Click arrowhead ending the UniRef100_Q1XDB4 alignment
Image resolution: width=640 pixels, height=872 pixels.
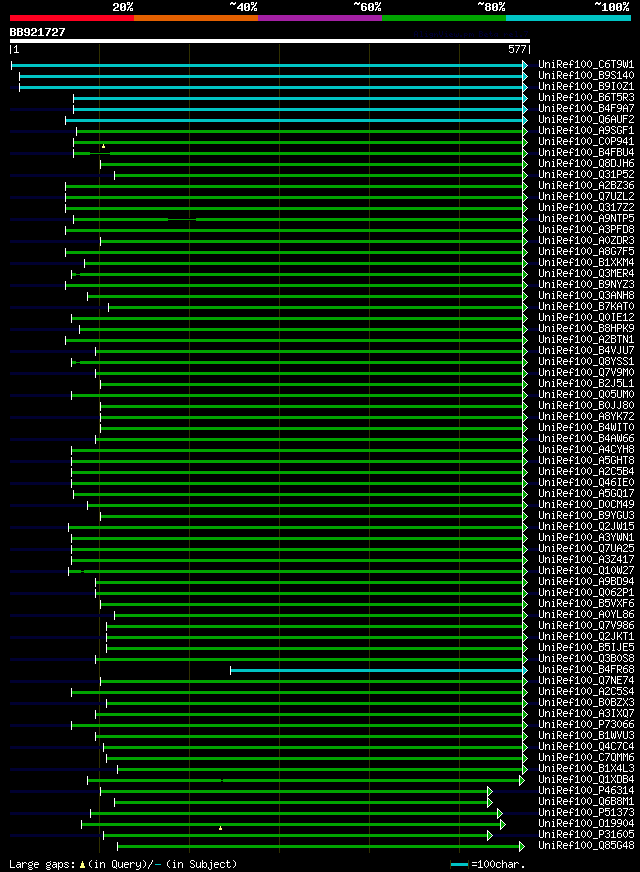[x=522, y=780]
